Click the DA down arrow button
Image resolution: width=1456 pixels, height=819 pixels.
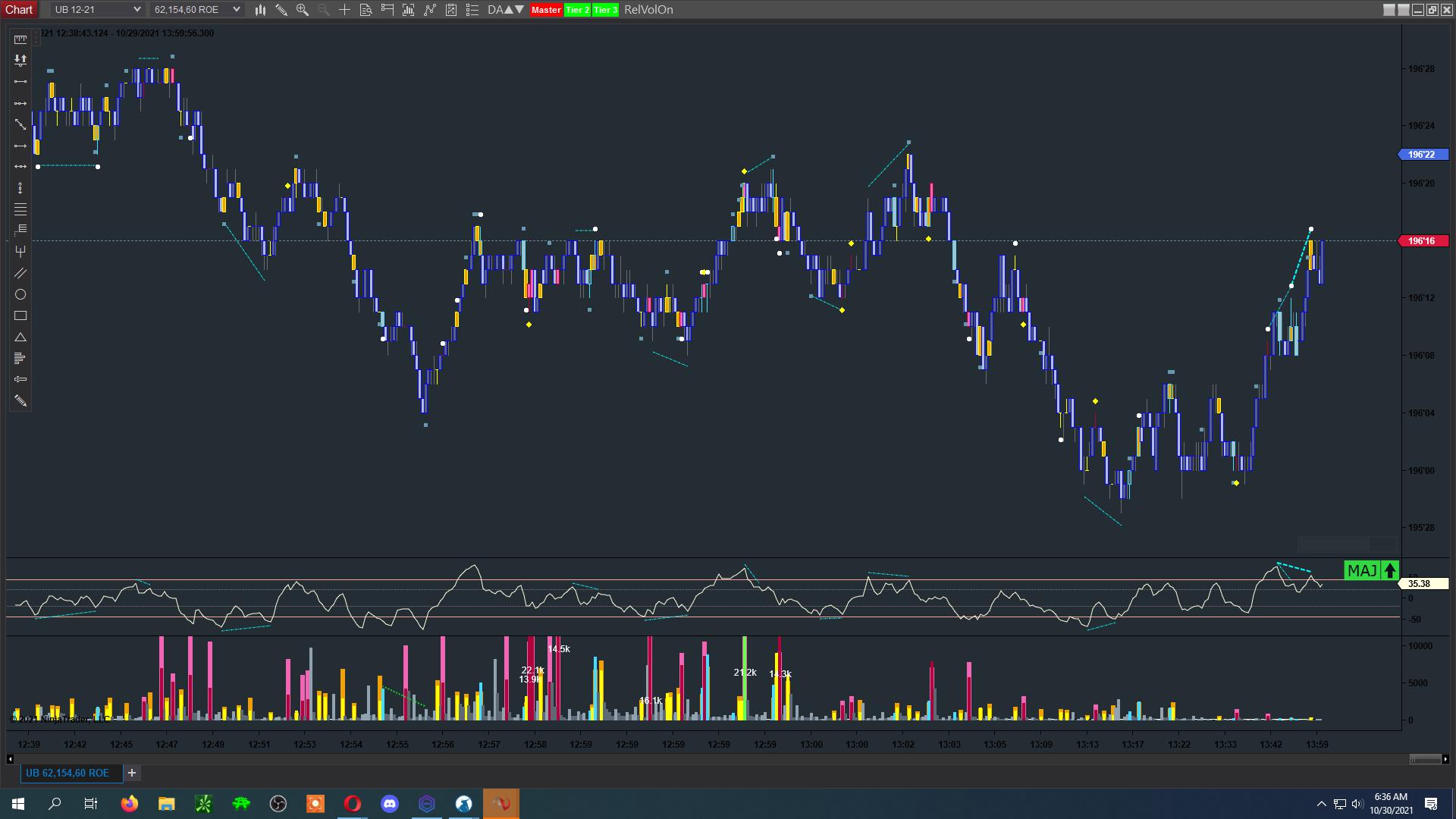[x=519, y=10]
